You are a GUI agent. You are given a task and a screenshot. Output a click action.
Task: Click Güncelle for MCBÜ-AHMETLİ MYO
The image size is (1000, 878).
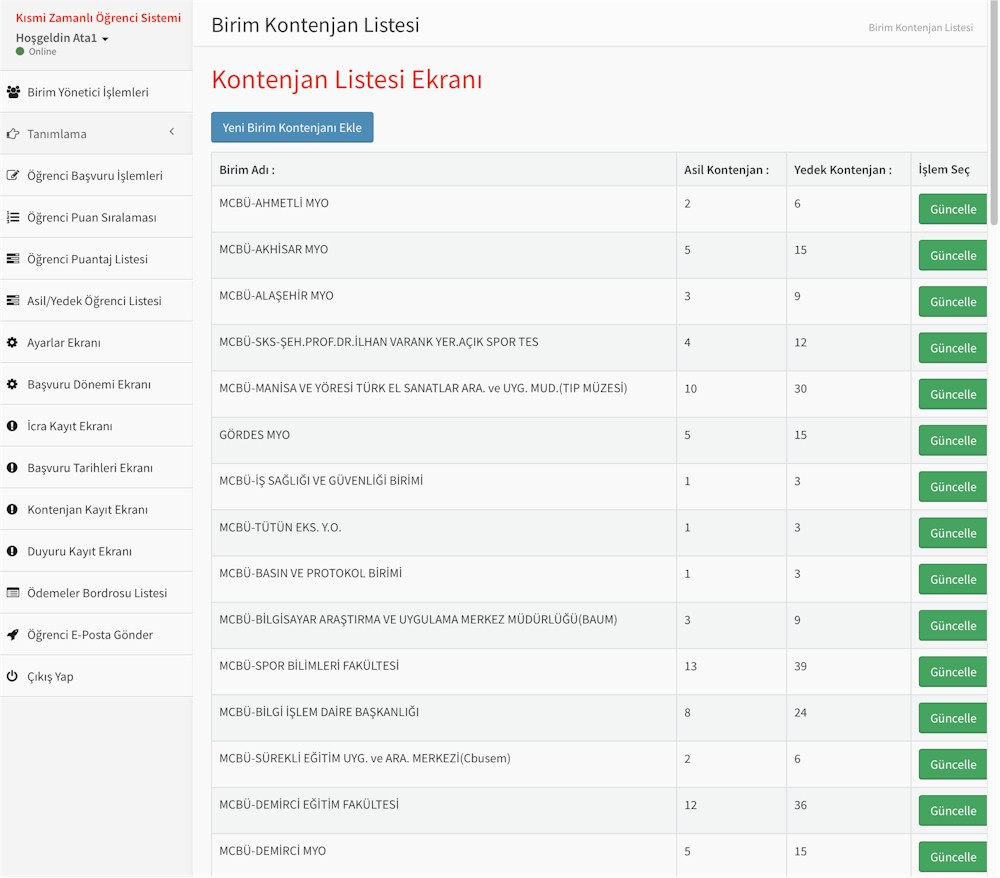click(x=953, y=209)
